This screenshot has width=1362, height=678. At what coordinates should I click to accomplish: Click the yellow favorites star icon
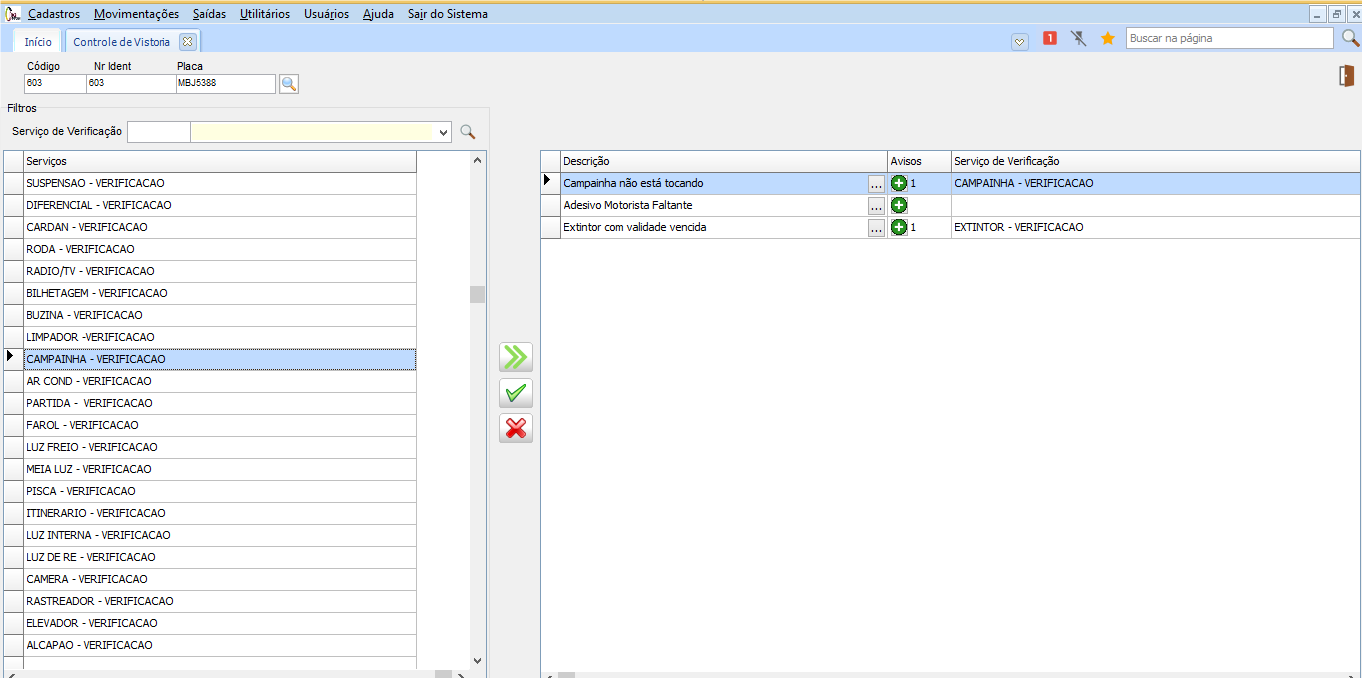coord(1108,39)
